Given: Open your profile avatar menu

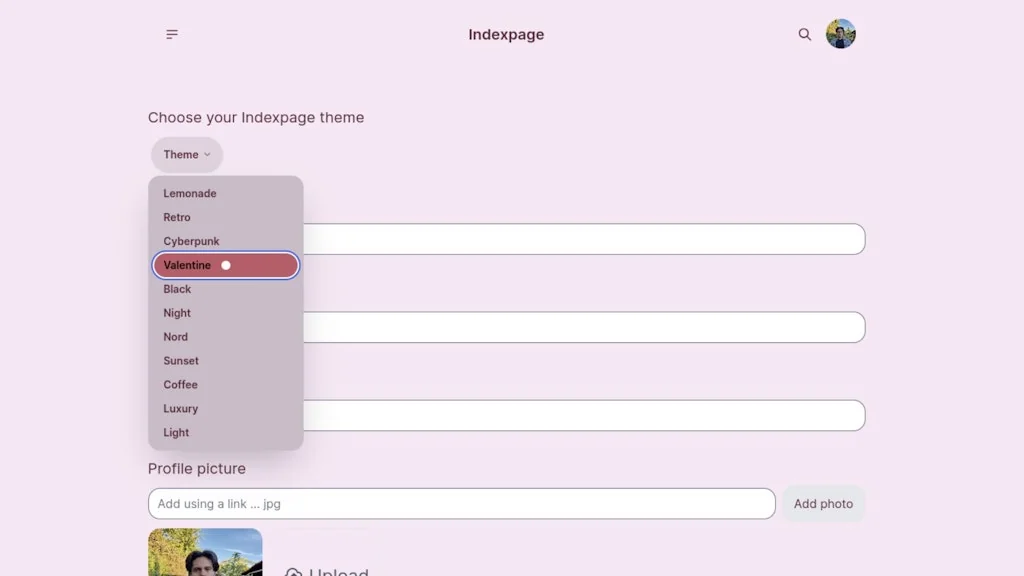Looking at the screenshot, I should 840,33.
